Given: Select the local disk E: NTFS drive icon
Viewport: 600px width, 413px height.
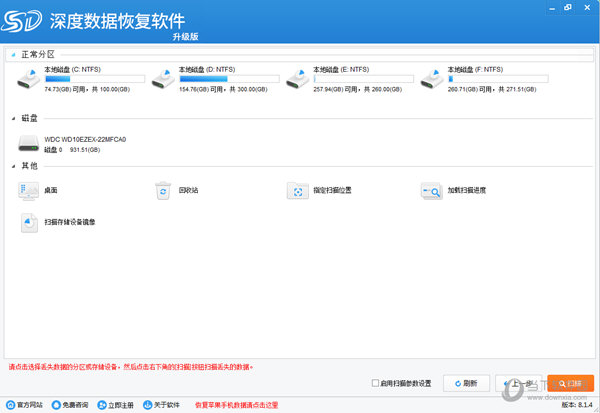Looking at the screenshot, I should pyautogui.click(x=298, y=78).
